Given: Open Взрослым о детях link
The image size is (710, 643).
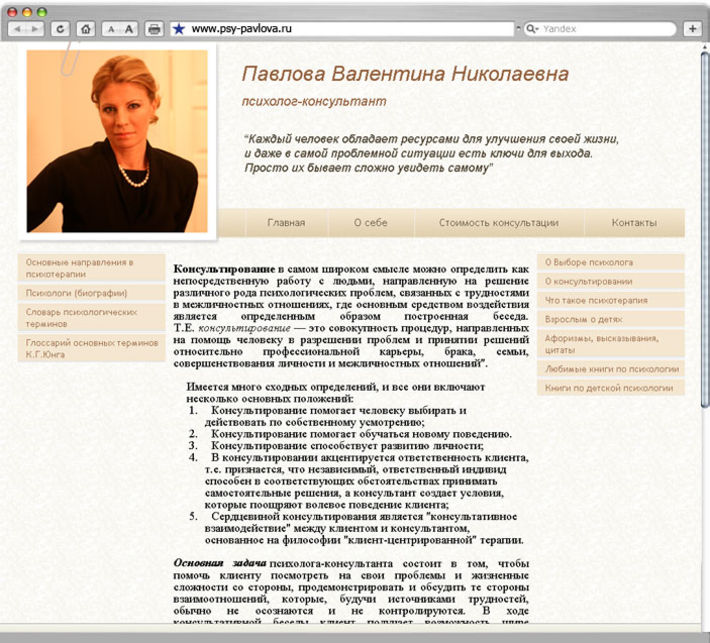Looking at the screenshot, I should point(611,319).
